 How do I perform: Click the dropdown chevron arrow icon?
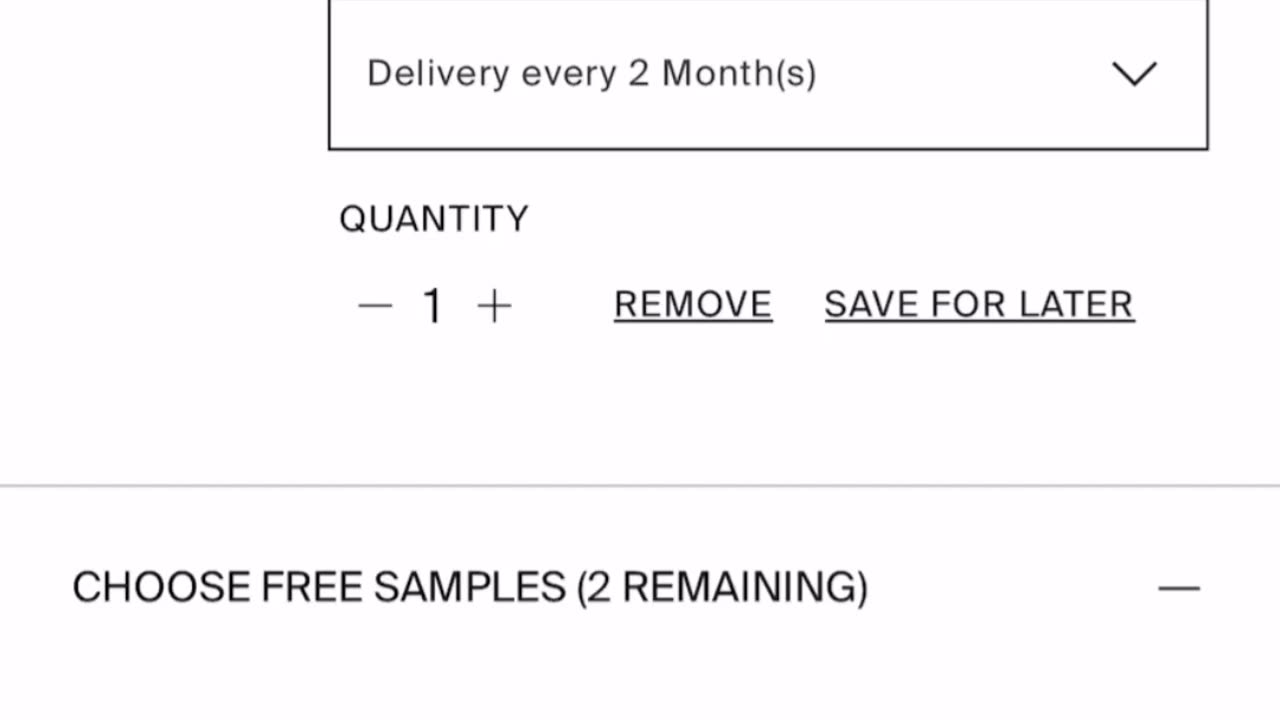pyautogui.click(x=1134, y=73)
